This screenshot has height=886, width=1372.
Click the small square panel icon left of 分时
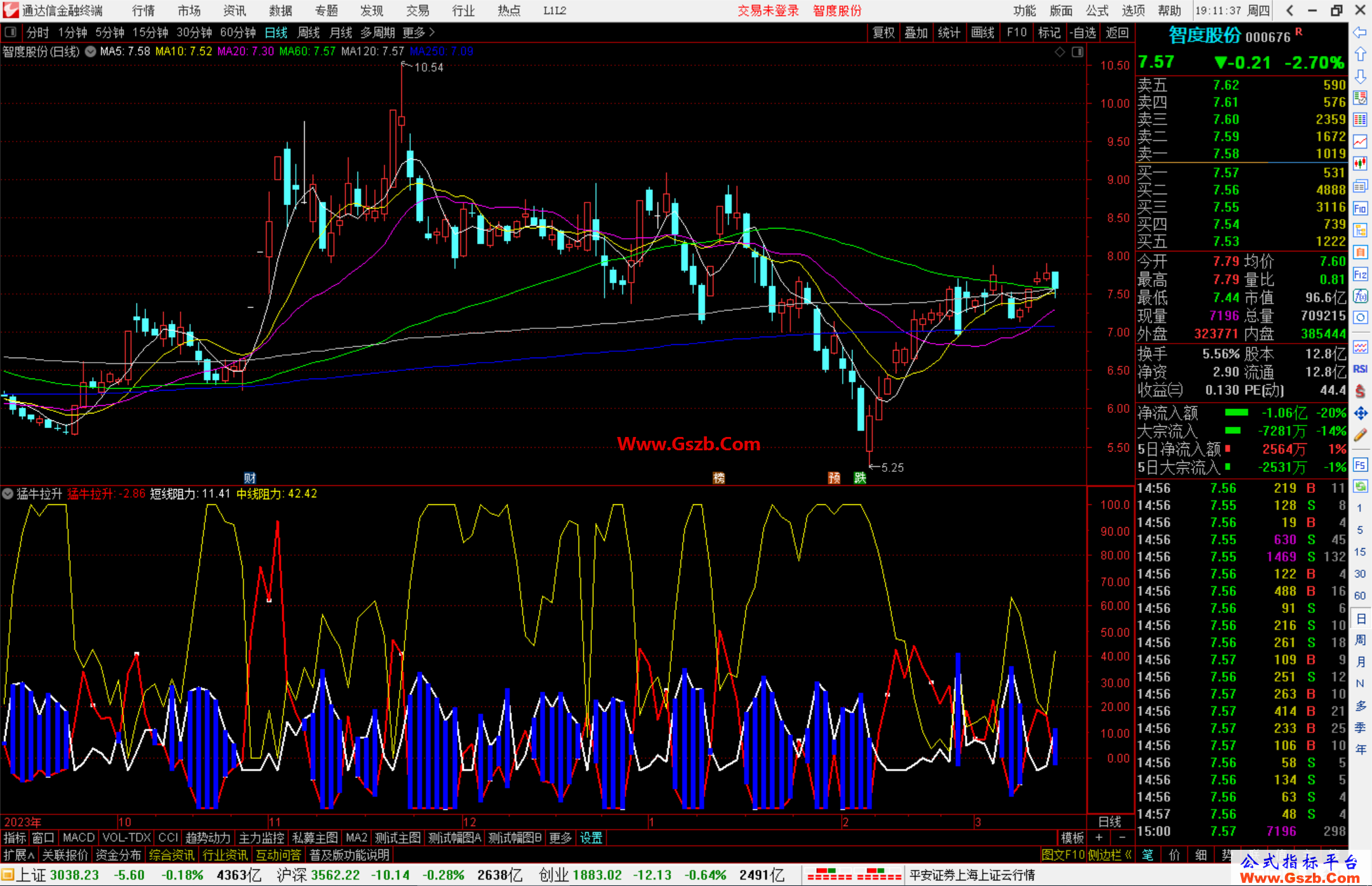pos(10,32)
